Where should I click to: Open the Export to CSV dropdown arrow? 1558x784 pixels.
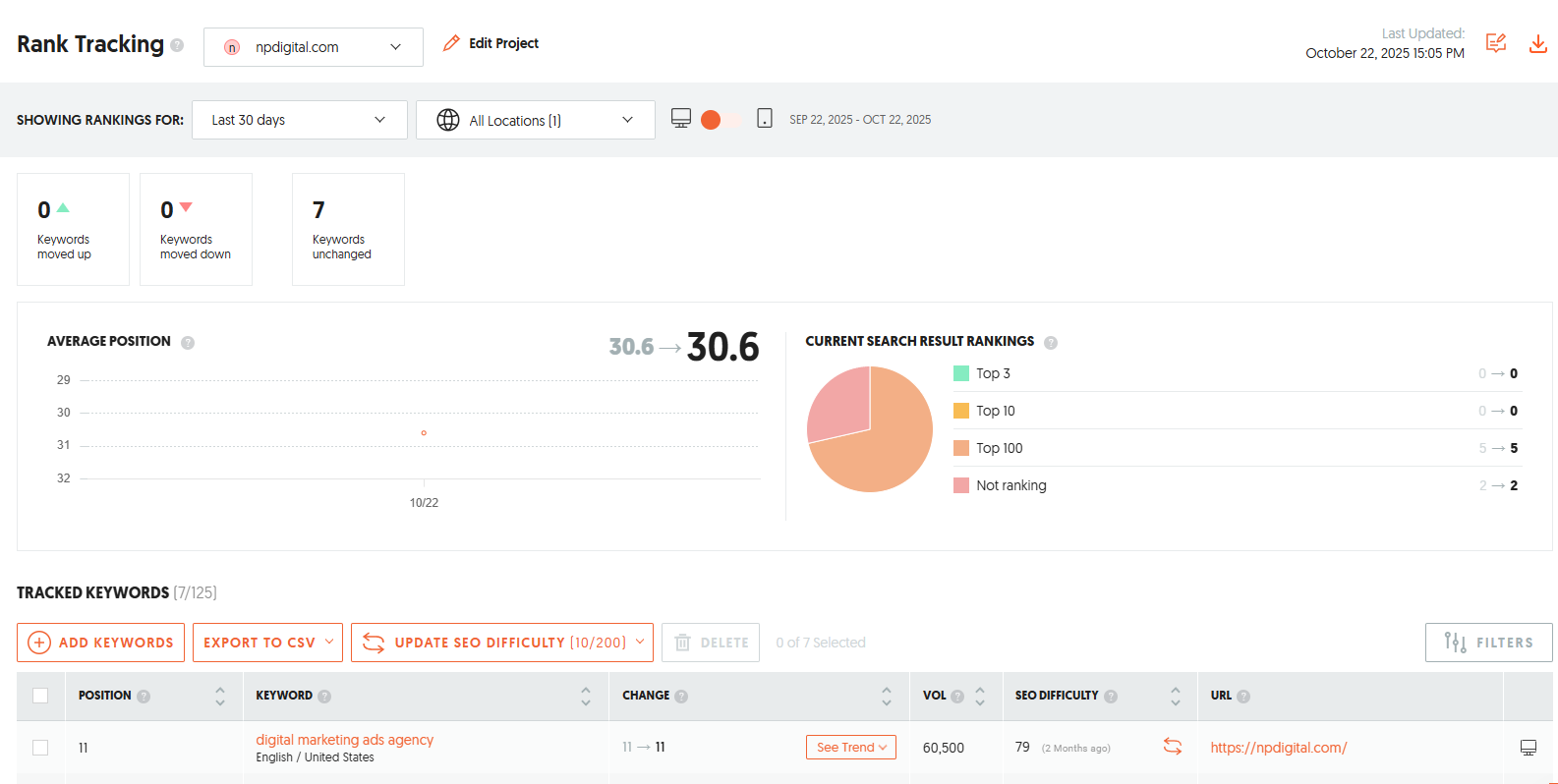point(329,642)
